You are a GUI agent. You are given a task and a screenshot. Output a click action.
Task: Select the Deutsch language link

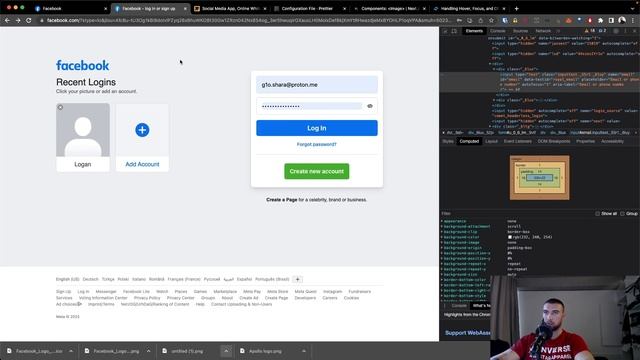(x=91, y=279)
